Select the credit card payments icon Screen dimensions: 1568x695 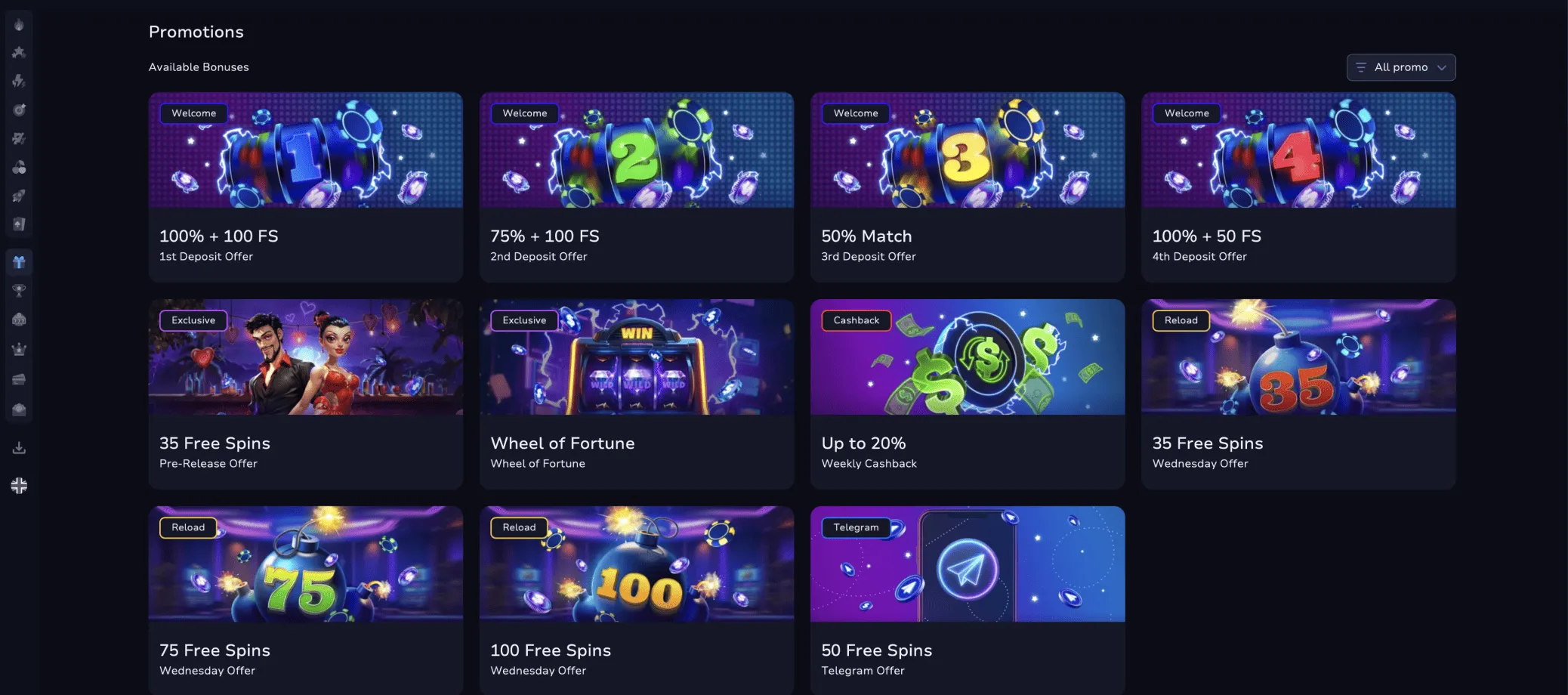pyautogui.click(x=19, y=379)
